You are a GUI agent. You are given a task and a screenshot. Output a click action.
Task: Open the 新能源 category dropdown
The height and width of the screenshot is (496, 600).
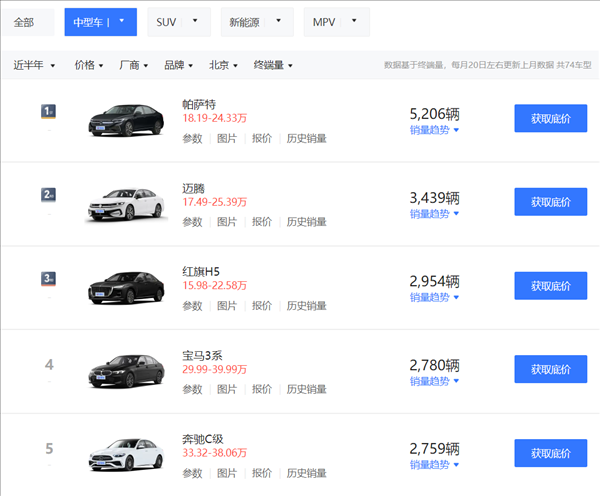coord(257,22)
